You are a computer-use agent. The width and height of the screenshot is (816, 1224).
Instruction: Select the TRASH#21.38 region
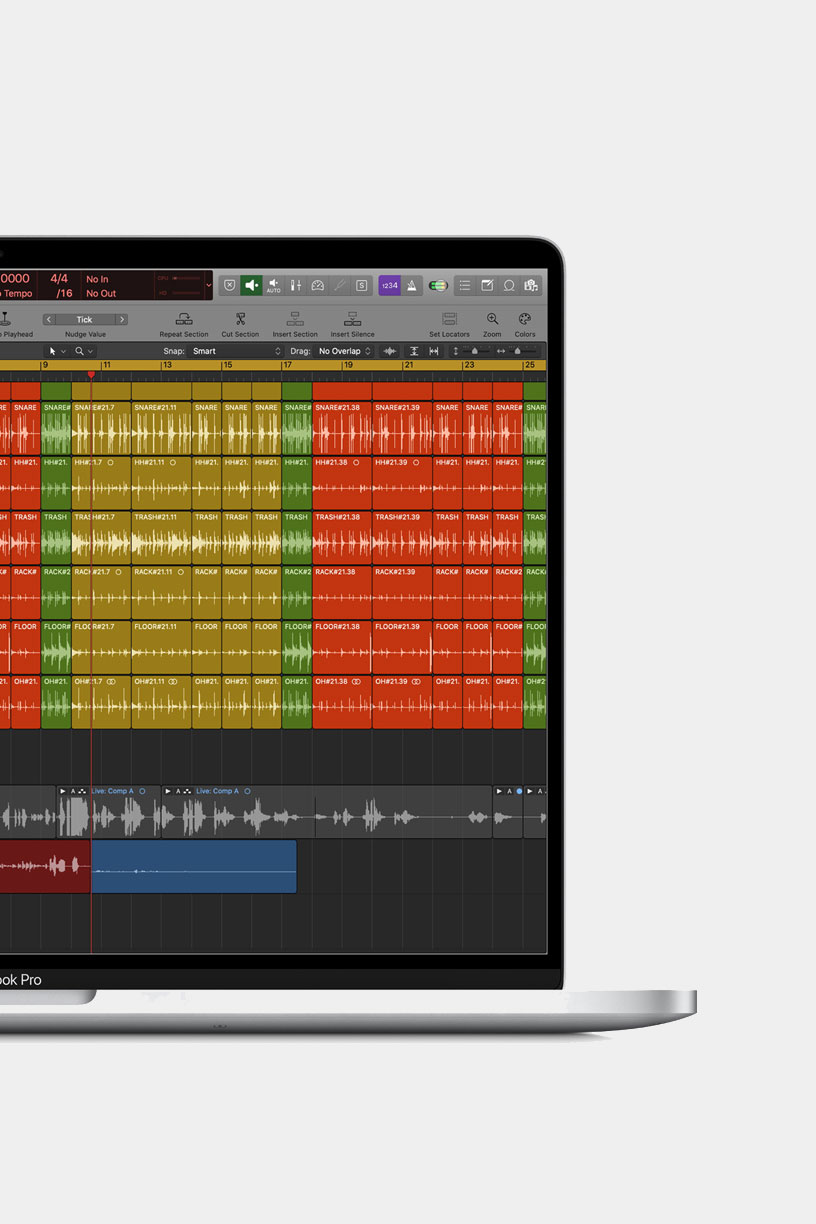point(342,537)
